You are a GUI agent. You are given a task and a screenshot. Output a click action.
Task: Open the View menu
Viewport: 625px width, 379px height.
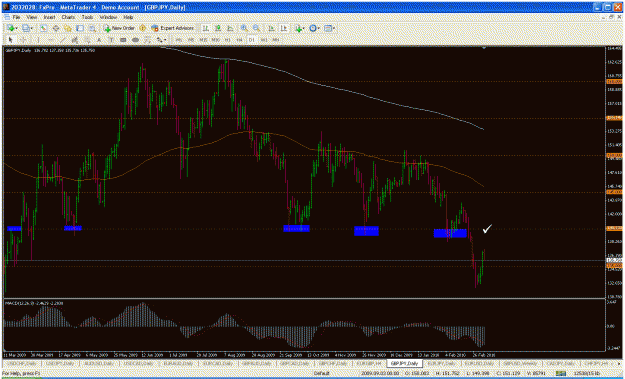[x=32, y=18]
